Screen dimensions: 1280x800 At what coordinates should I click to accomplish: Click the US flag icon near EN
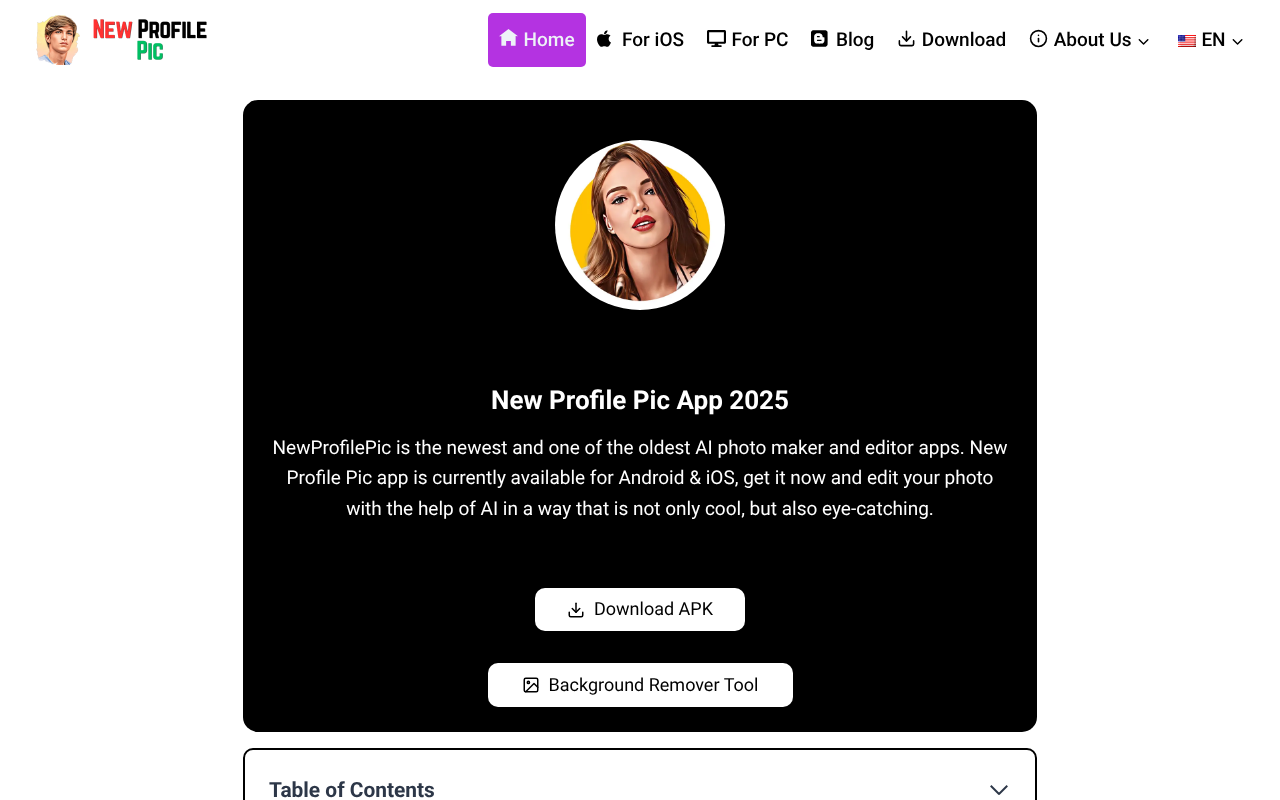point(1186,40)
